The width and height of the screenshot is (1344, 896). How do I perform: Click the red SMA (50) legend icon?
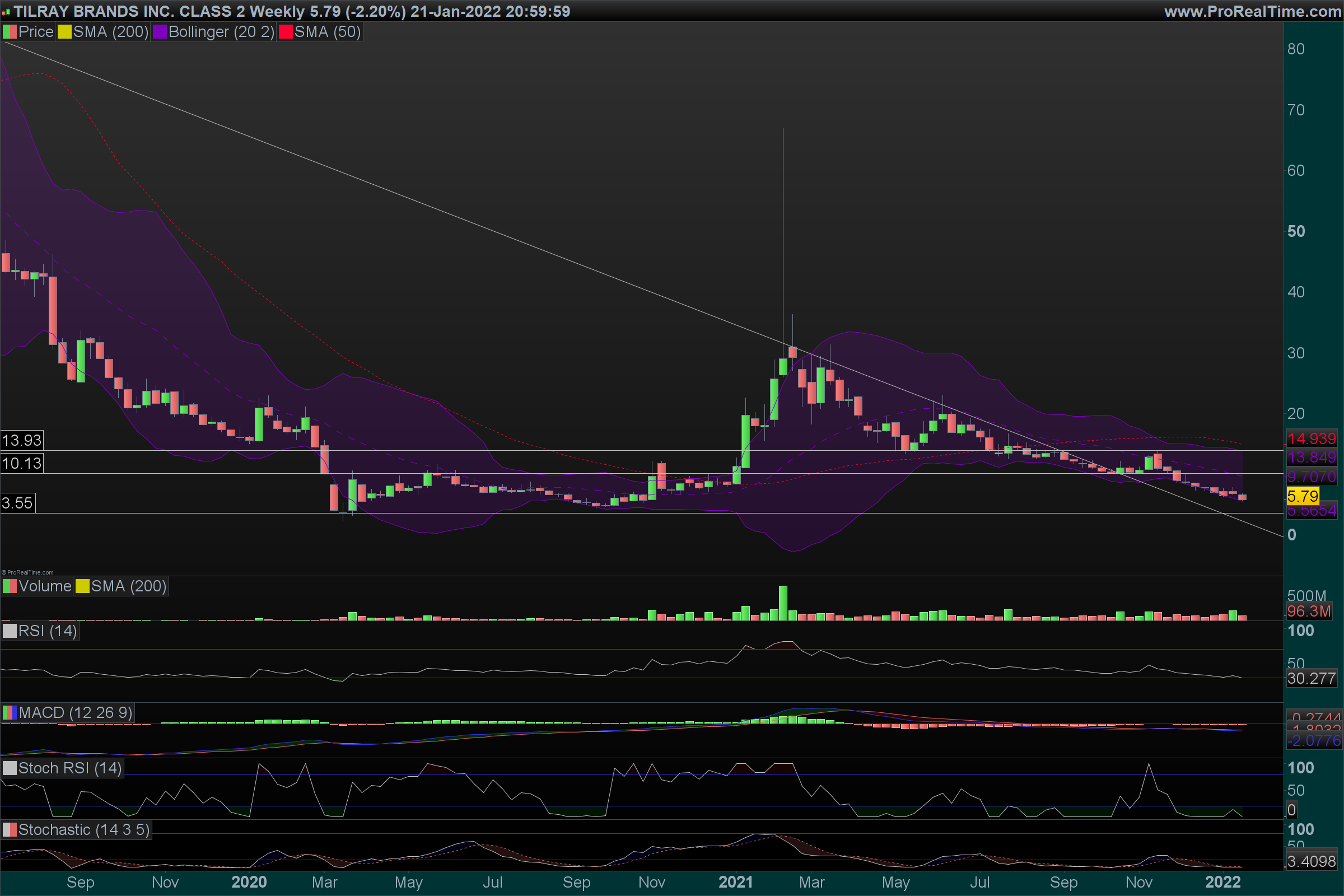click(286, 32)
